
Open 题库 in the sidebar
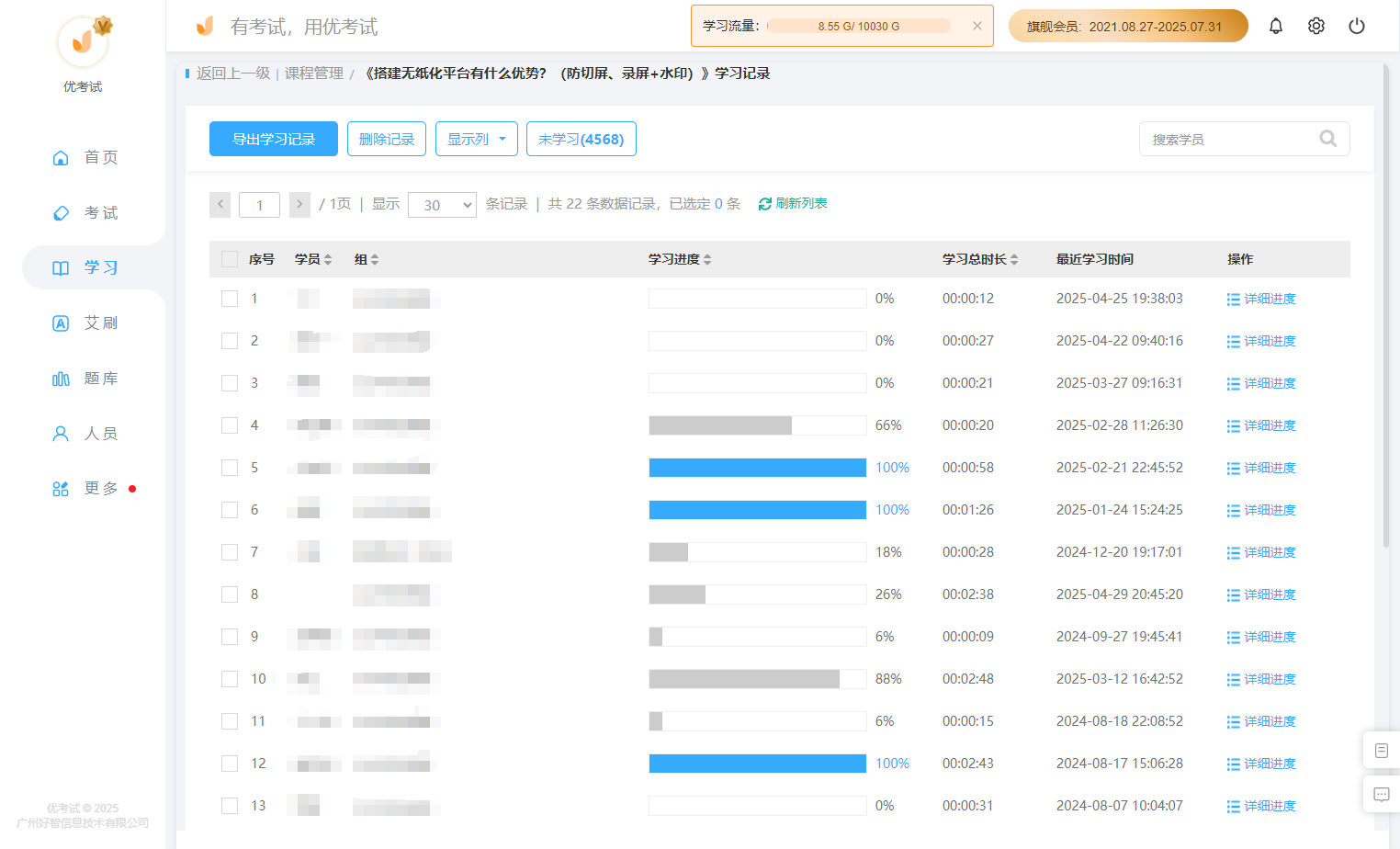point(85,378)
